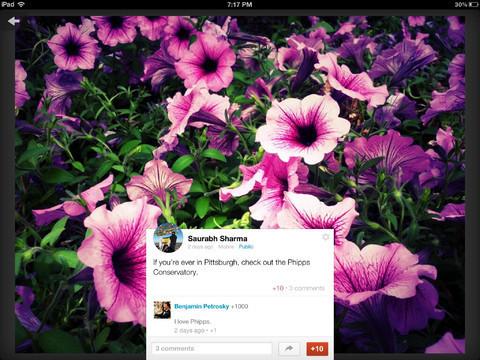Tap the Wi-Fi icon in status bar
480x360 pixels.
pyautogui.click(x=21, y=4)
